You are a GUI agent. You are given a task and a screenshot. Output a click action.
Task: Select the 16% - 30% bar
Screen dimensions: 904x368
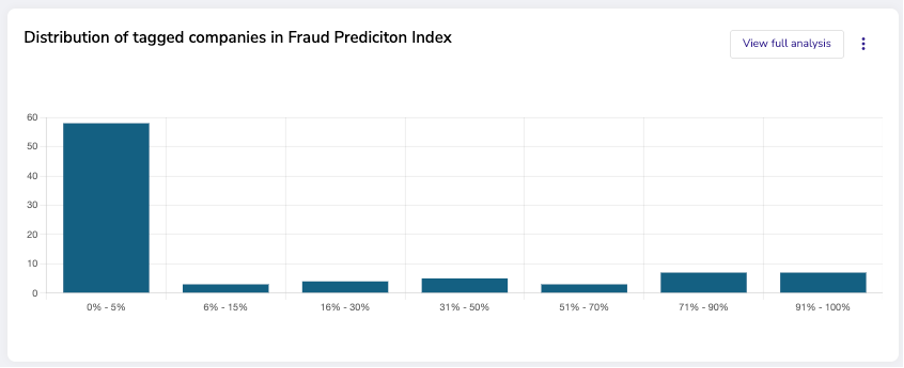point(345,287)
